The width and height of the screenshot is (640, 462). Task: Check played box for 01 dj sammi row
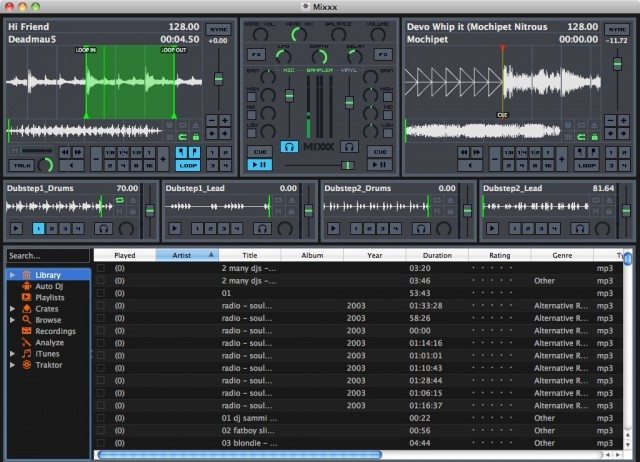101,418
